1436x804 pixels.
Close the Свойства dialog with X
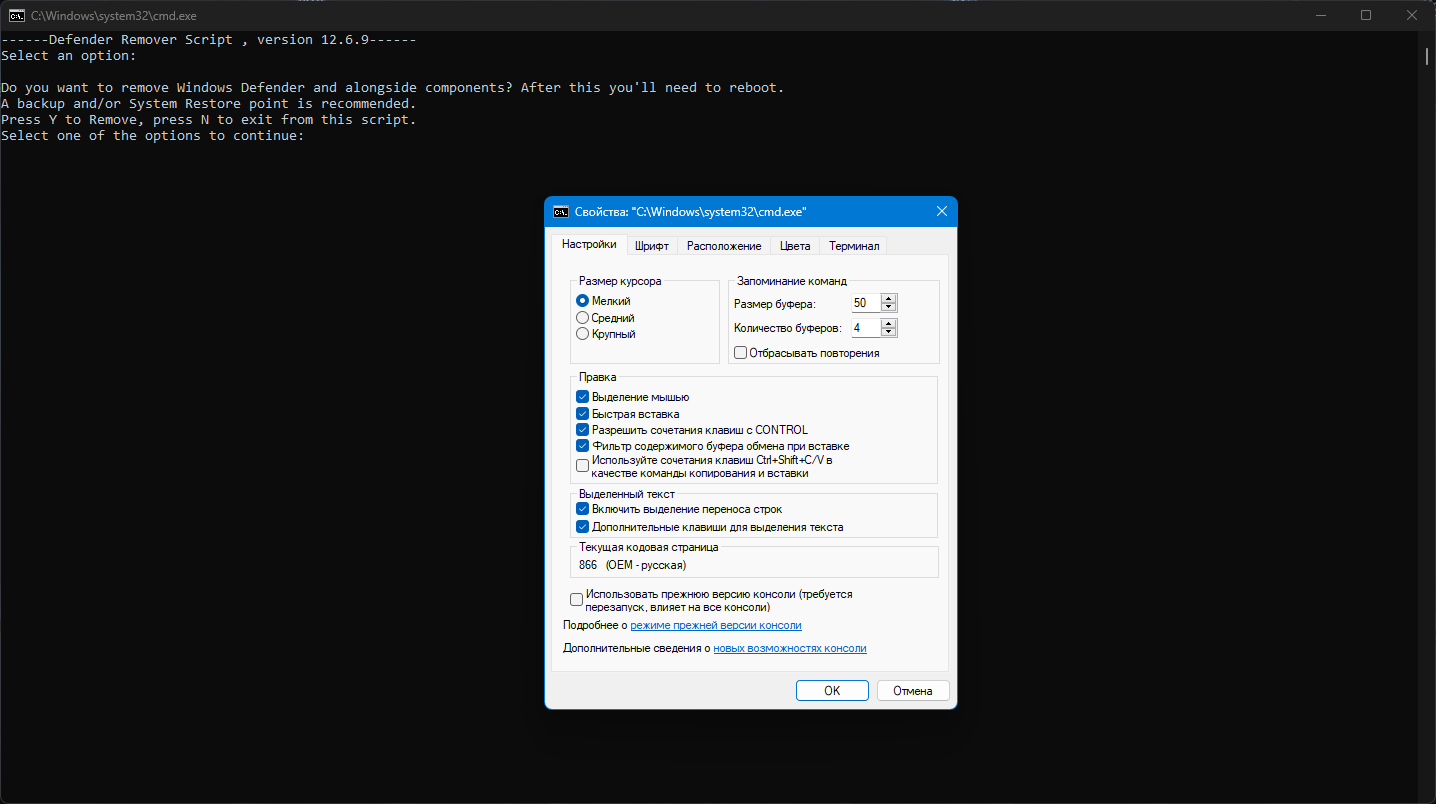[x=941, y=212]
